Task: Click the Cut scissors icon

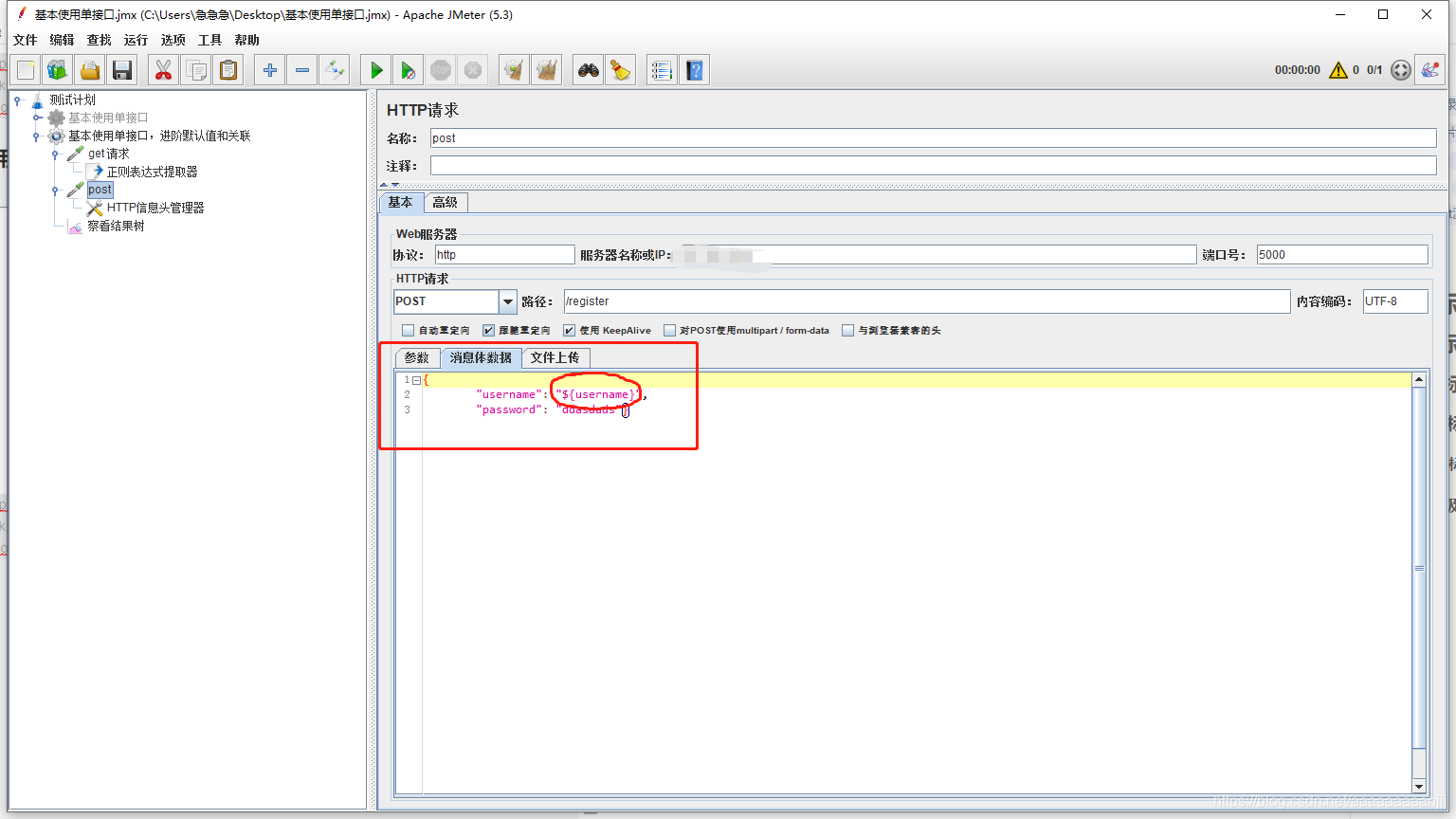Action: (164, 70)
